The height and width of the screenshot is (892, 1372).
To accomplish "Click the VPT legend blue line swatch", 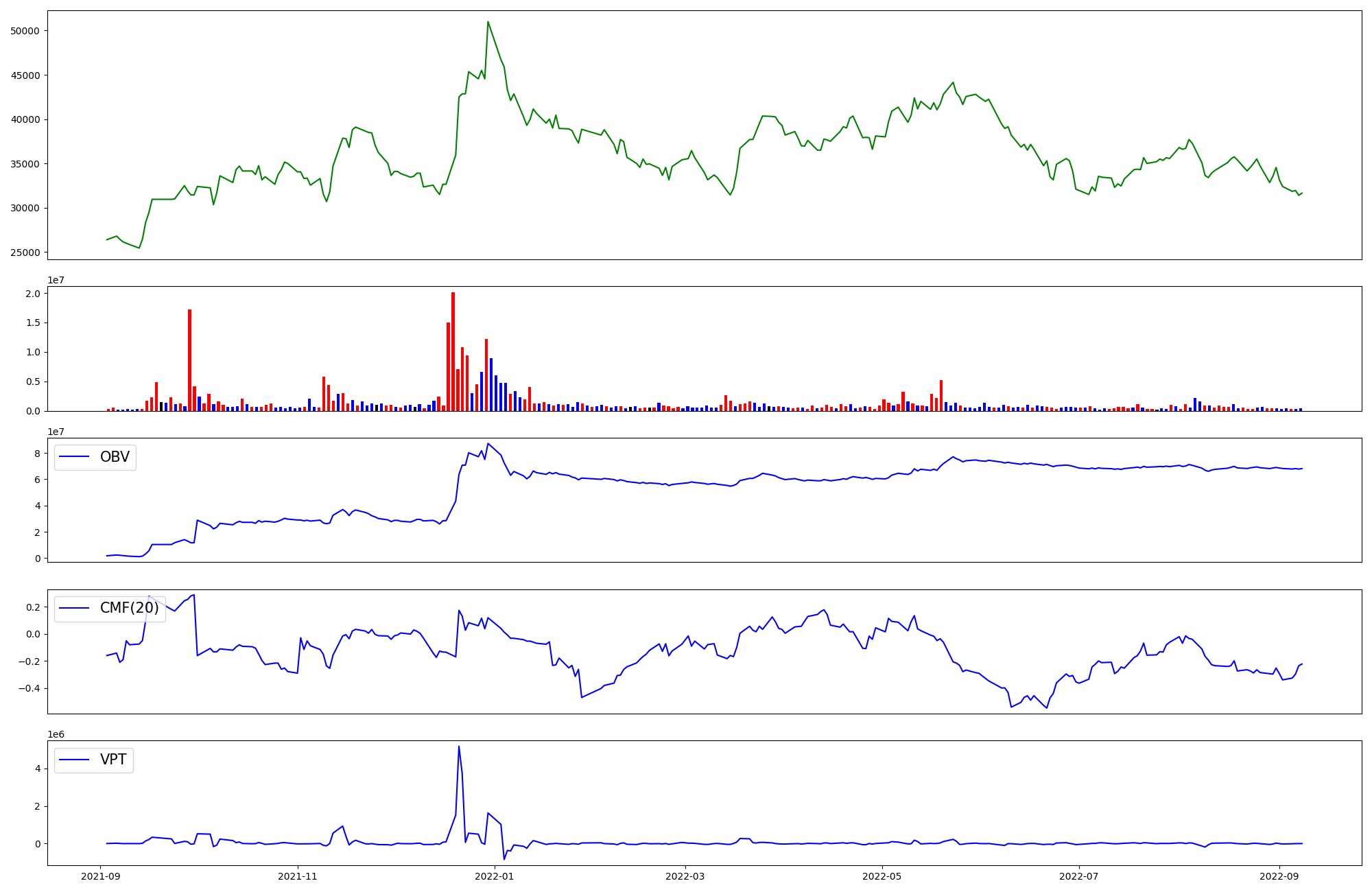I will pos(75,760).
